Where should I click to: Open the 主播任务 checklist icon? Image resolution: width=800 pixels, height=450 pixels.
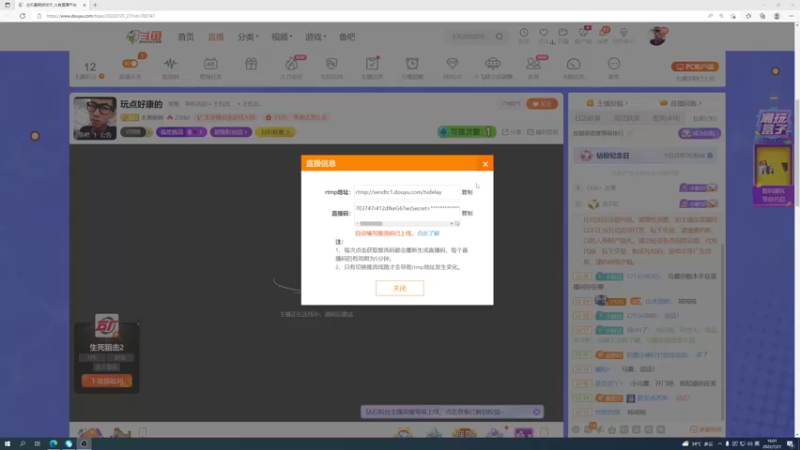point(372,64)
